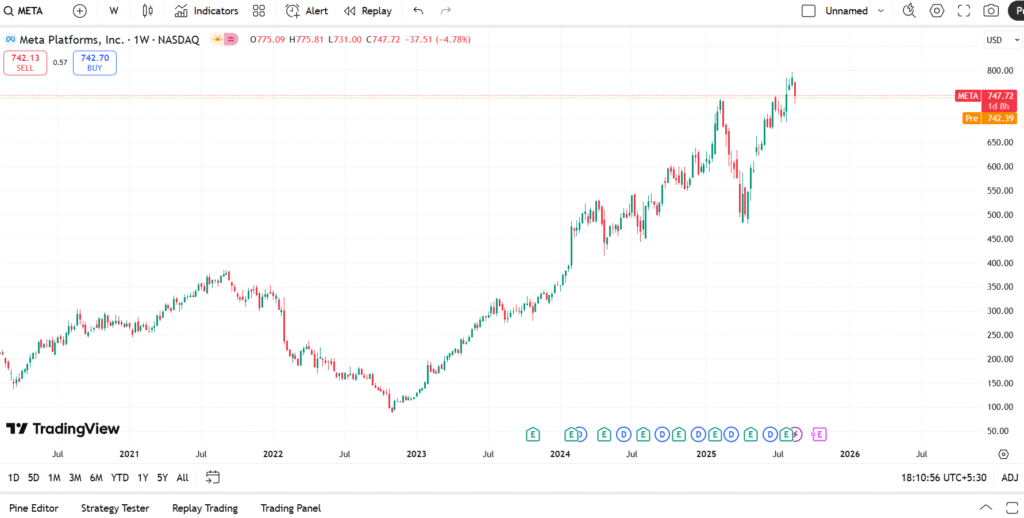Expand bottom panel with up chevron

pyautogui.click(x=986, y=508)
